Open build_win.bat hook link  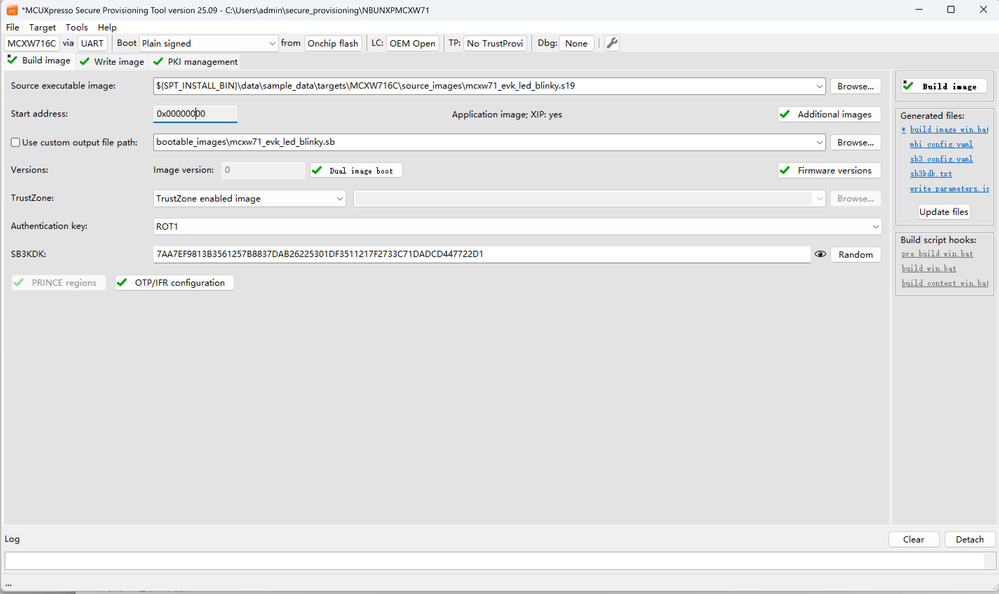[x=929, y=268]
